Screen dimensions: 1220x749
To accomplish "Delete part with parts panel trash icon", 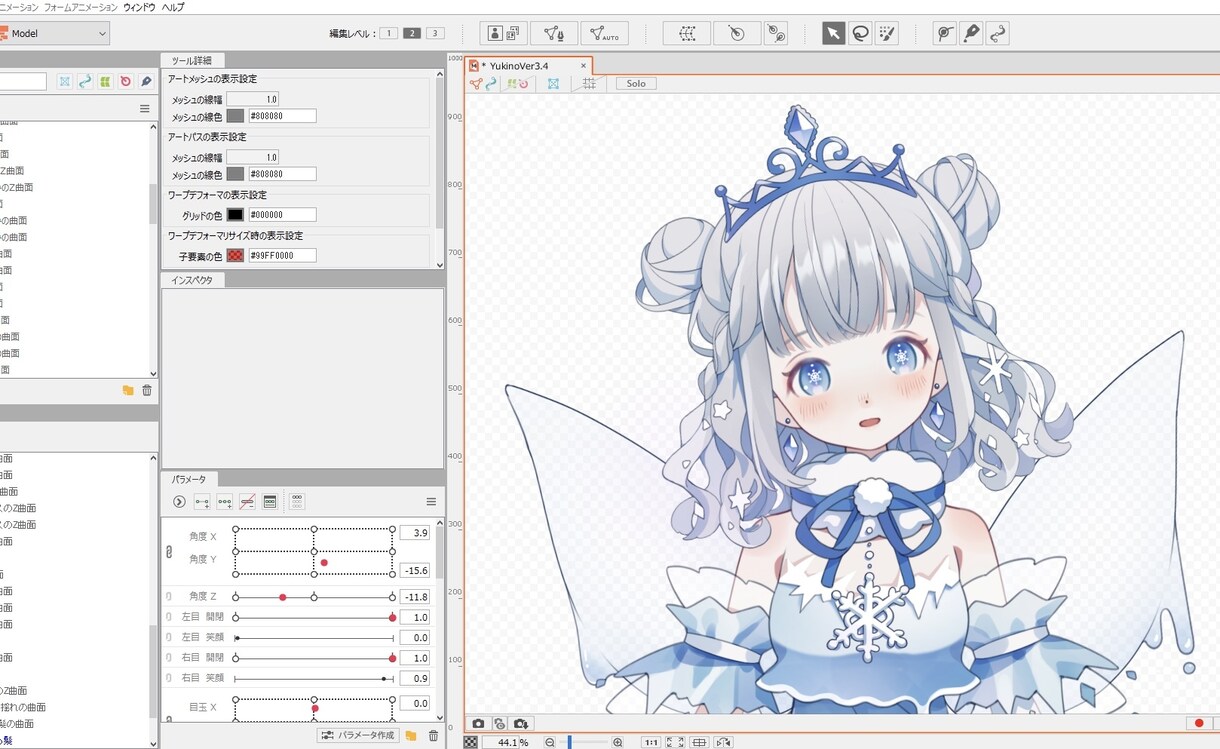I will [x=147, y=390].
